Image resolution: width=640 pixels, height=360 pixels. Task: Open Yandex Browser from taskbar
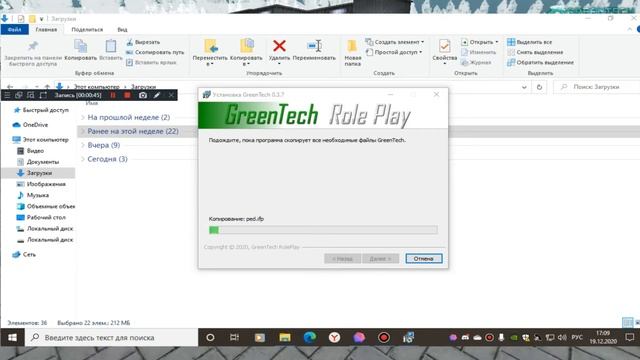(x=334, y=338)
